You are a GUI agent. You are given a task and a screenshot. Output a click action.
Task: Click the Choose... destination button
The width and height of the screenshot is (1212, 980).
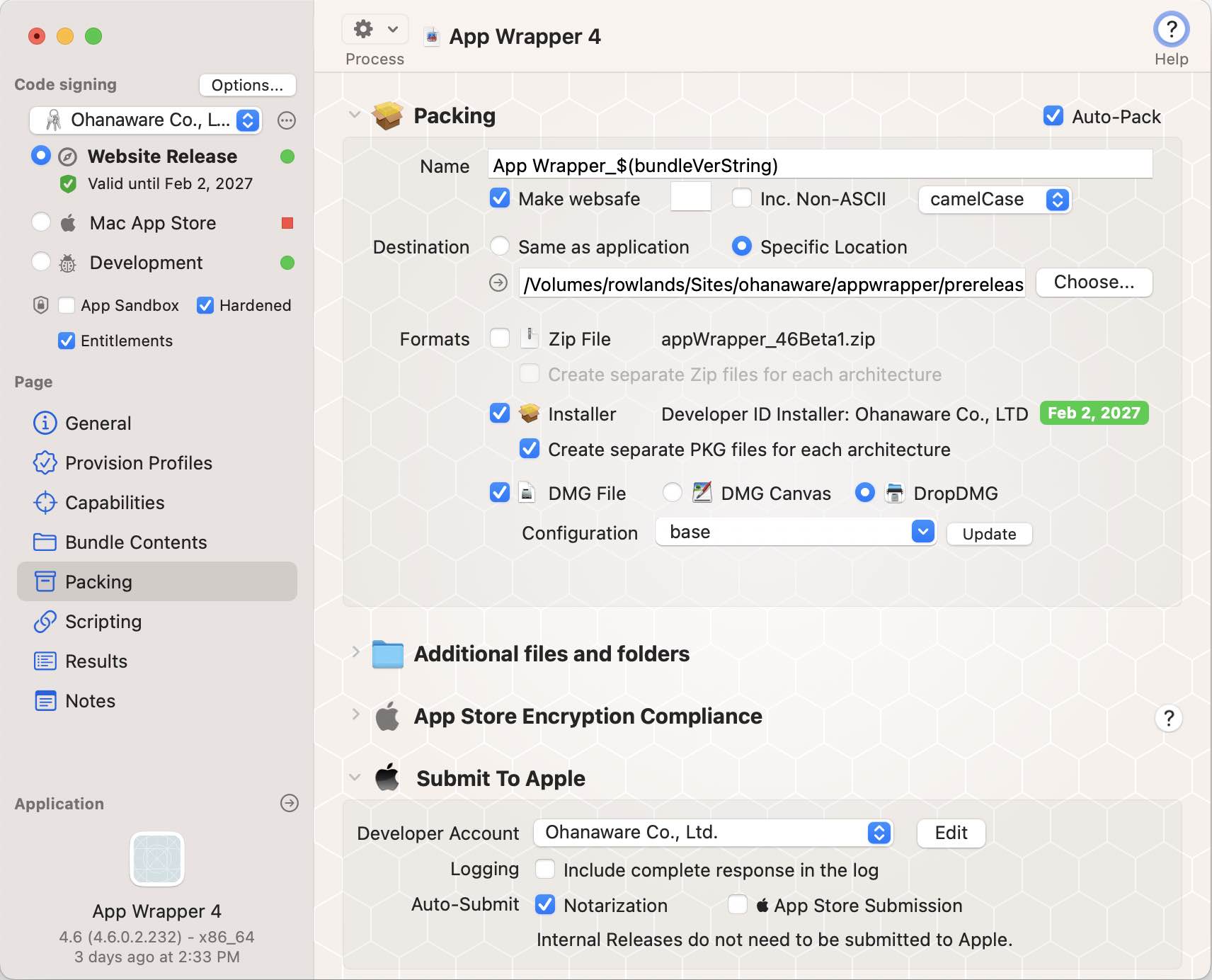click(x=1094, y=282)
